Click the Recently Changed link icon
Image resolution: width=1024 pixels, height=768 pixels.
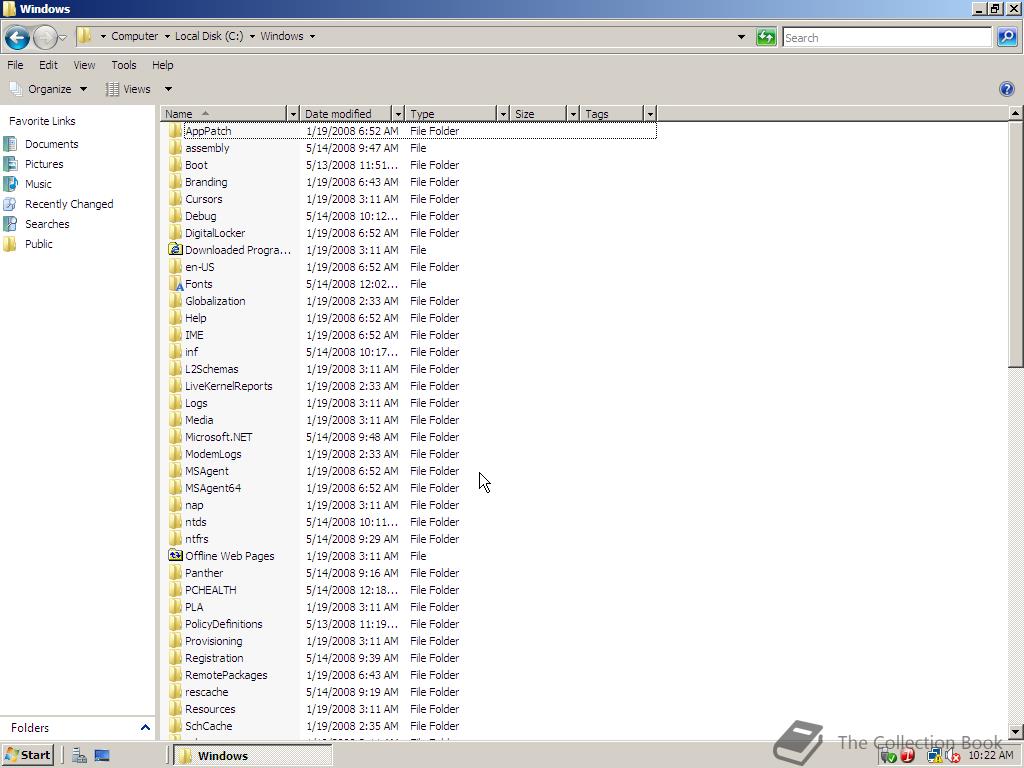[x=10, y=204]
